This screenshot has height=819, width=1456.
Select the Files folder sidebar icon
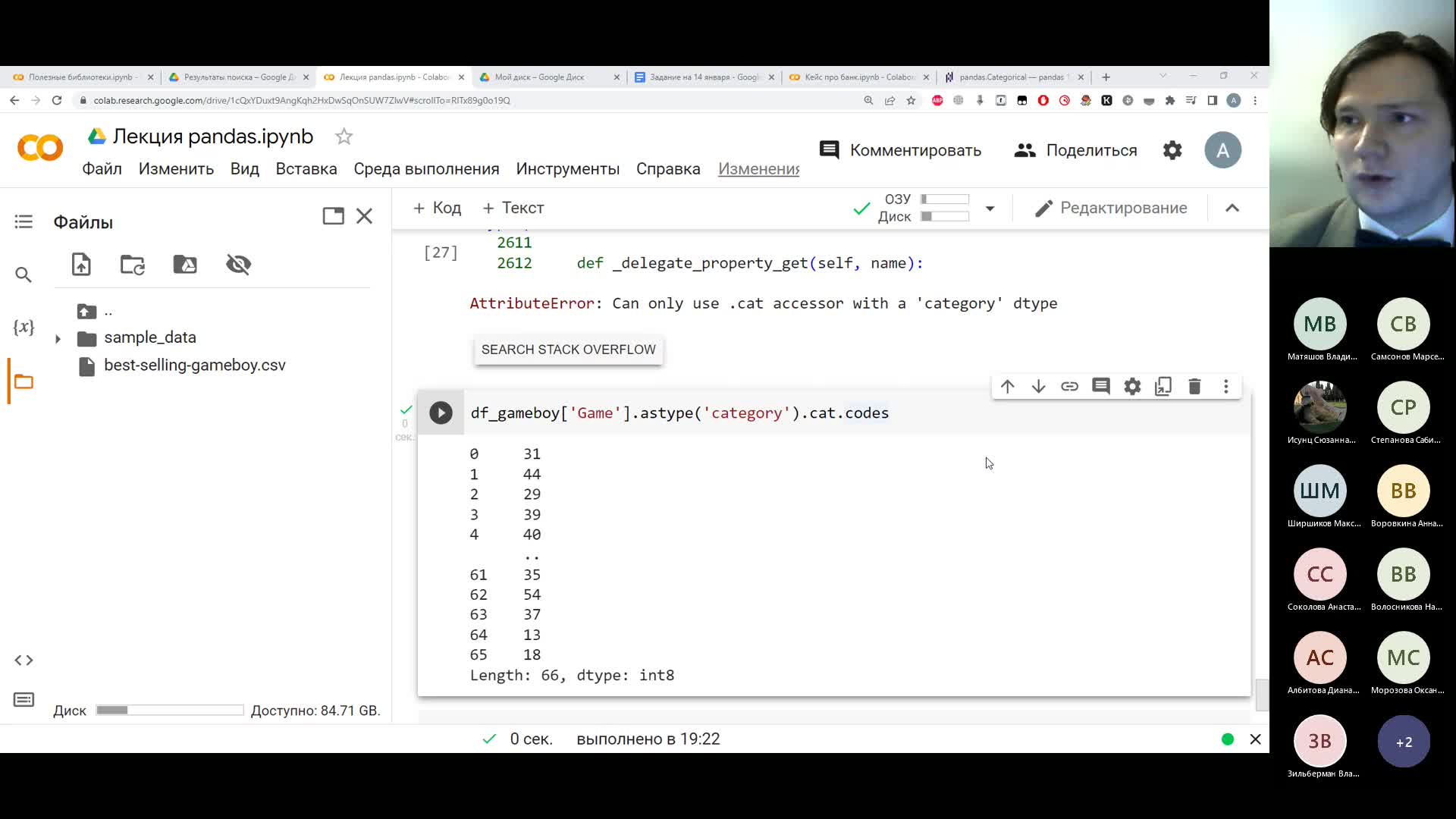pos(24,381)
